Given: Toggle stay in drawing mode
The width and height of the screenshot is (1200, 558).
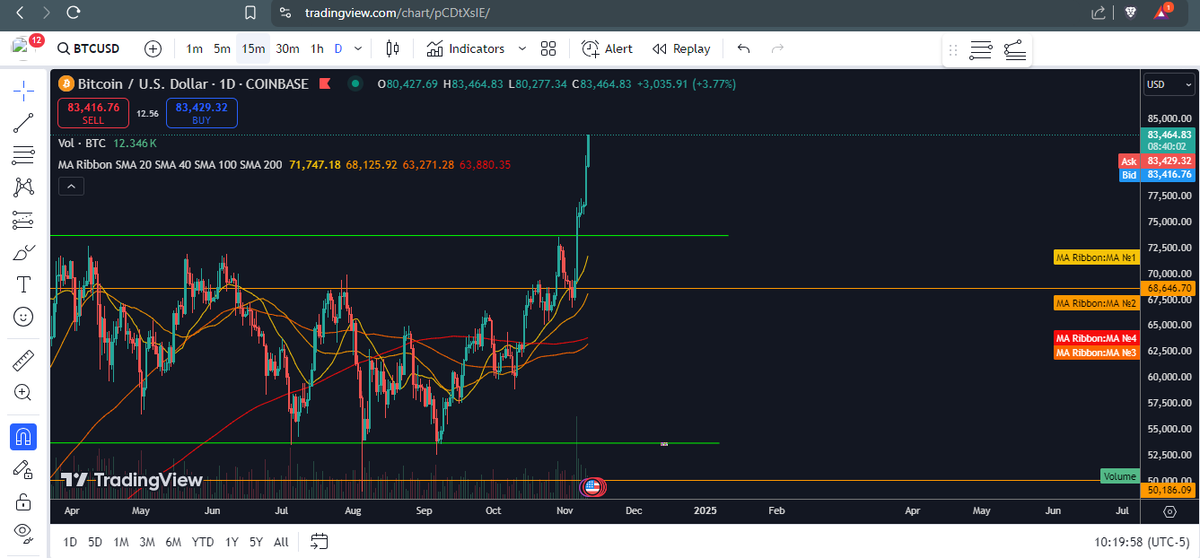Looking at the screenshot, I should [24, 468].
